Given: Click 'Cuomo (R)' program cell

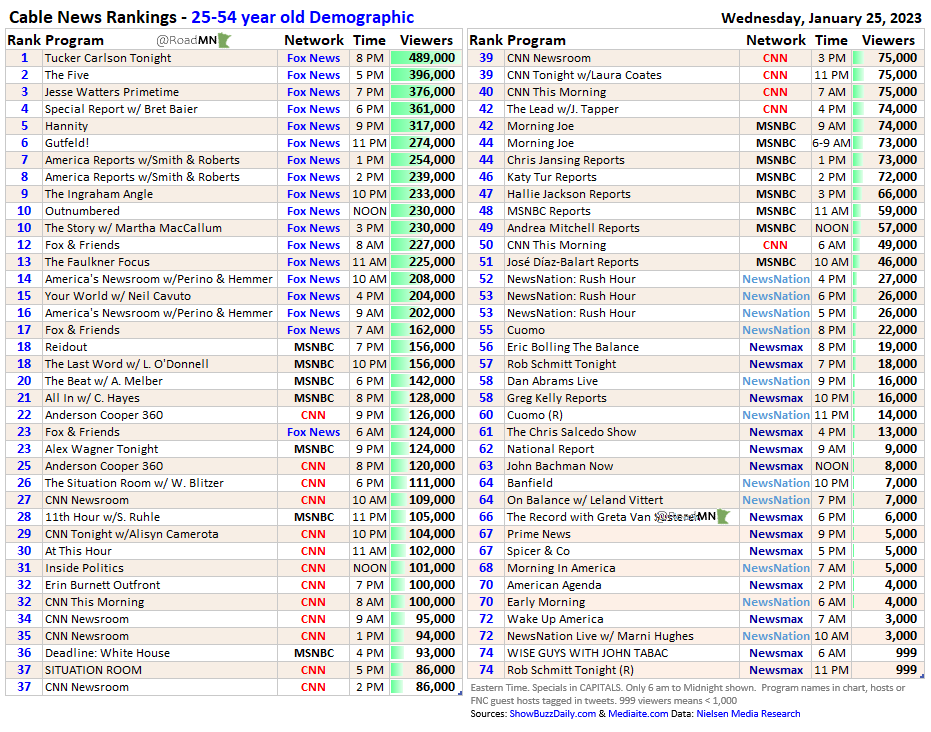Looking at the screenshot, I should point(622,415).
